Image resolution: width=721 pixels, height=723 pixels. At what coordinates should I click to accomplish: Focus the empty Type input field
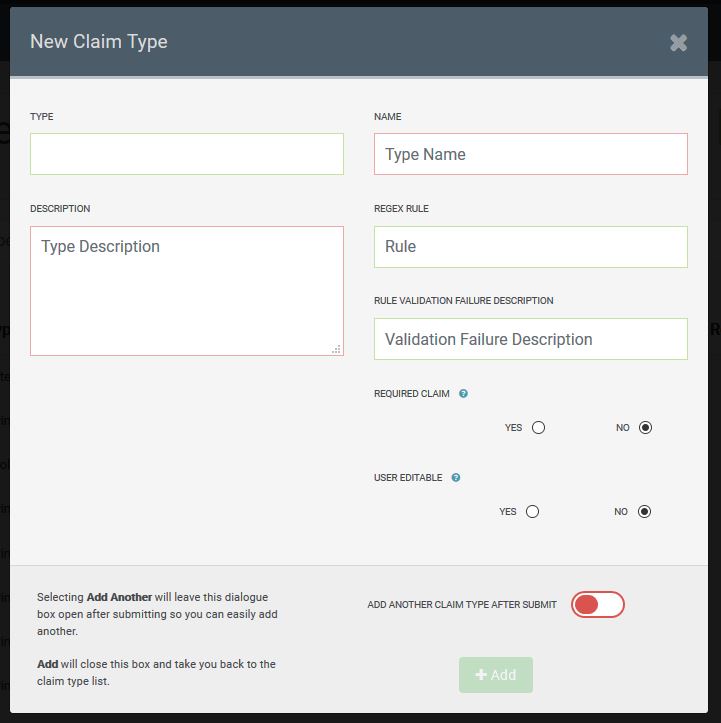coord(187,154)
